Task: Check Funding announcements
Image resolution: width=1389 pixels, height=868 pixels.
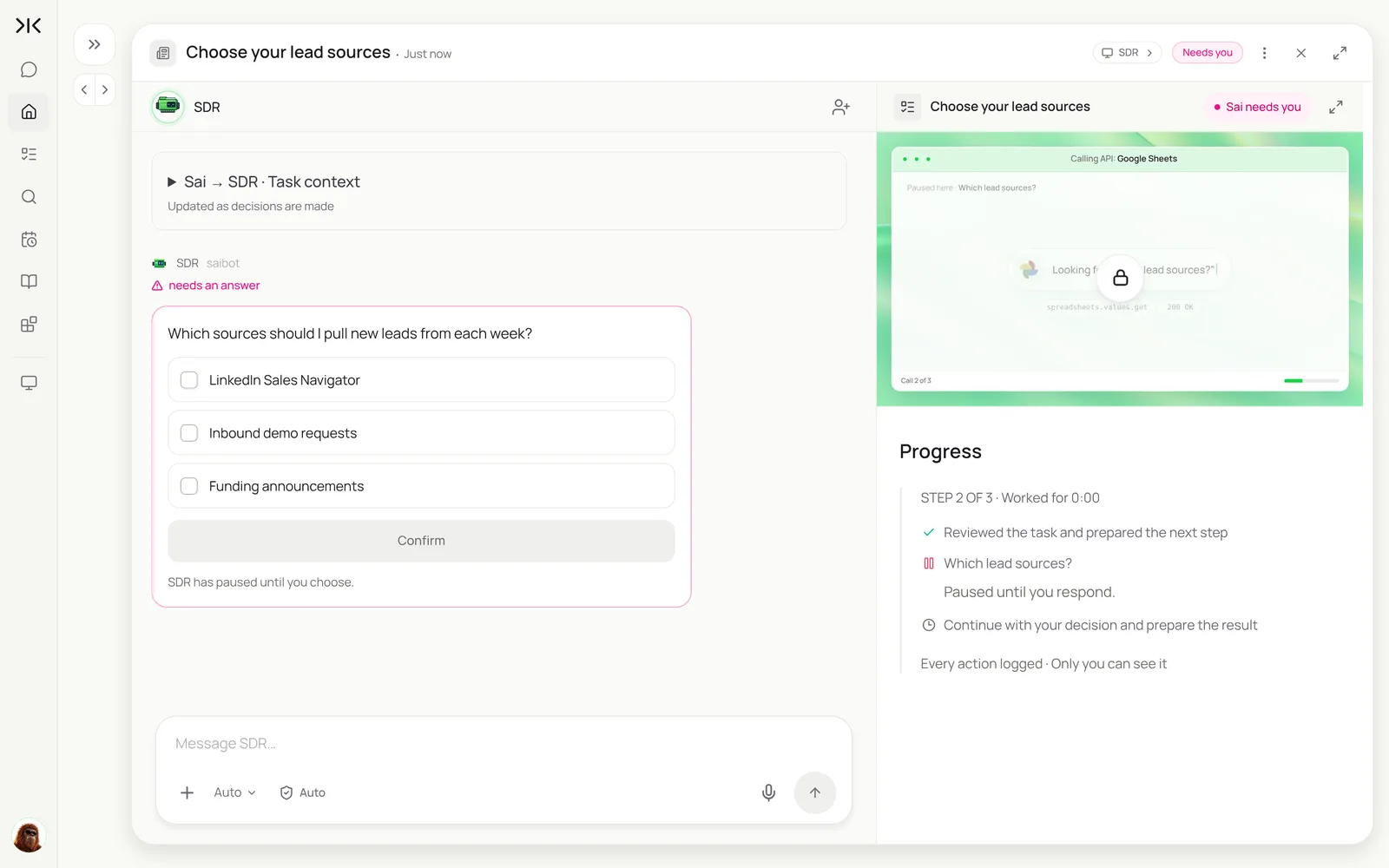Action: 189,486
